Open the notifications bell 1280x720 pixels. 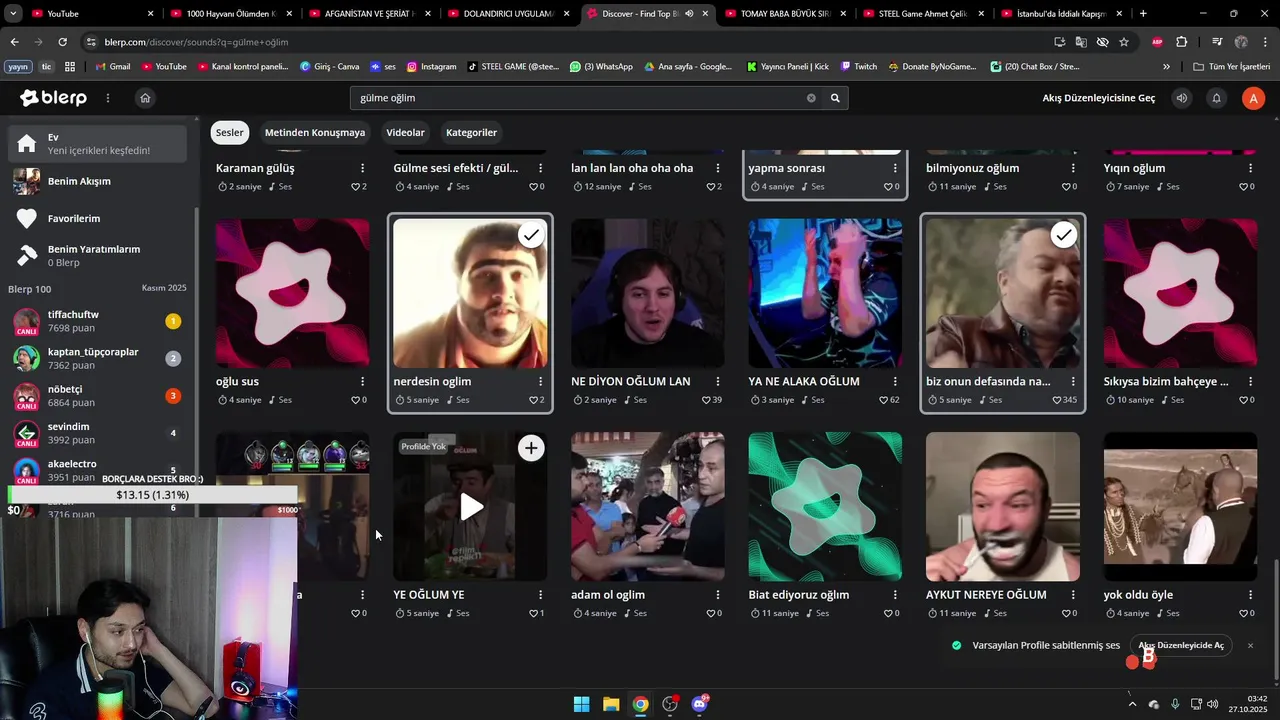[1217, 98]
